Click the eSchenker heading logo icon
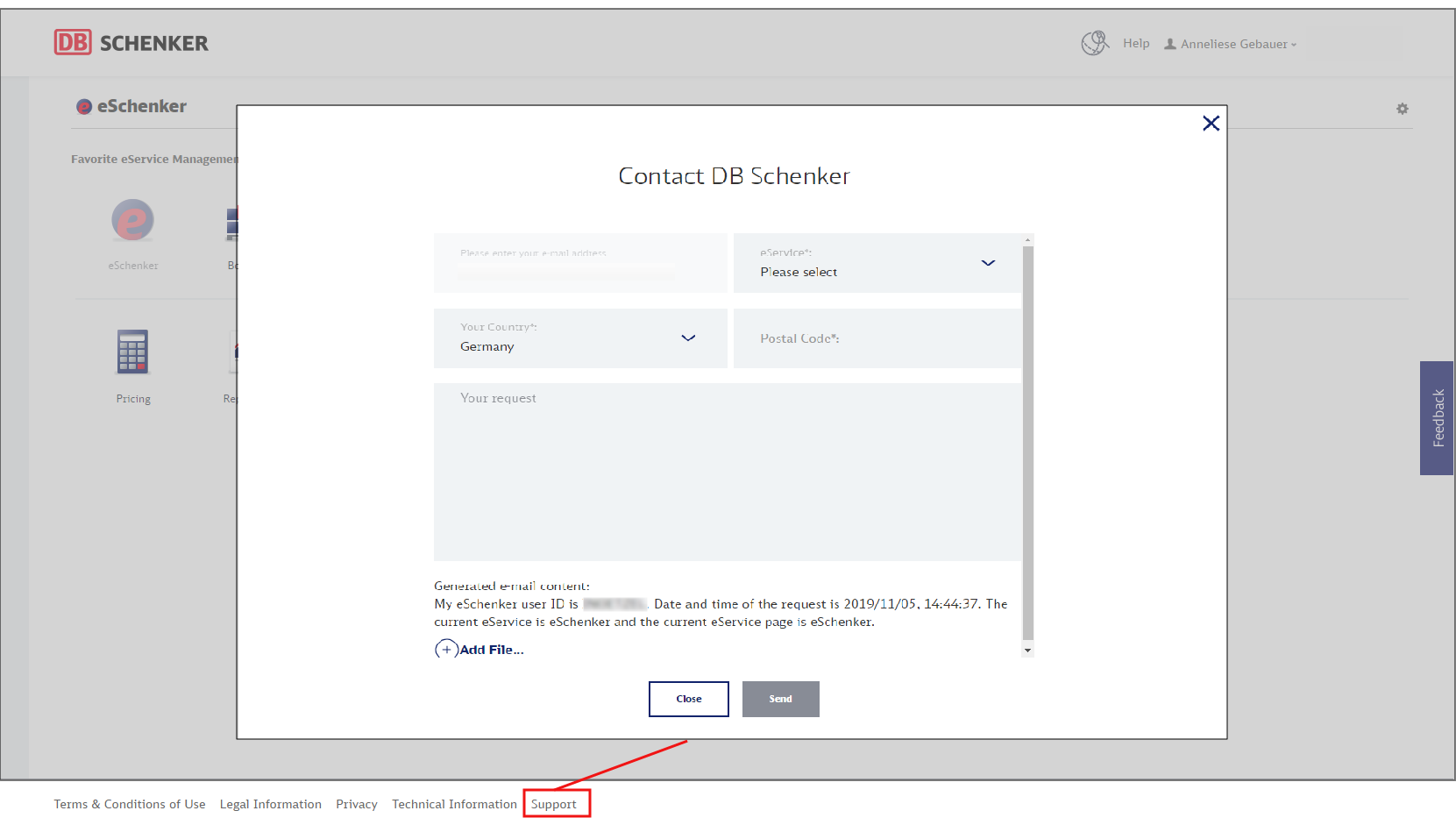This screenshot has width=1456, height=825. (x=84, y=107)
